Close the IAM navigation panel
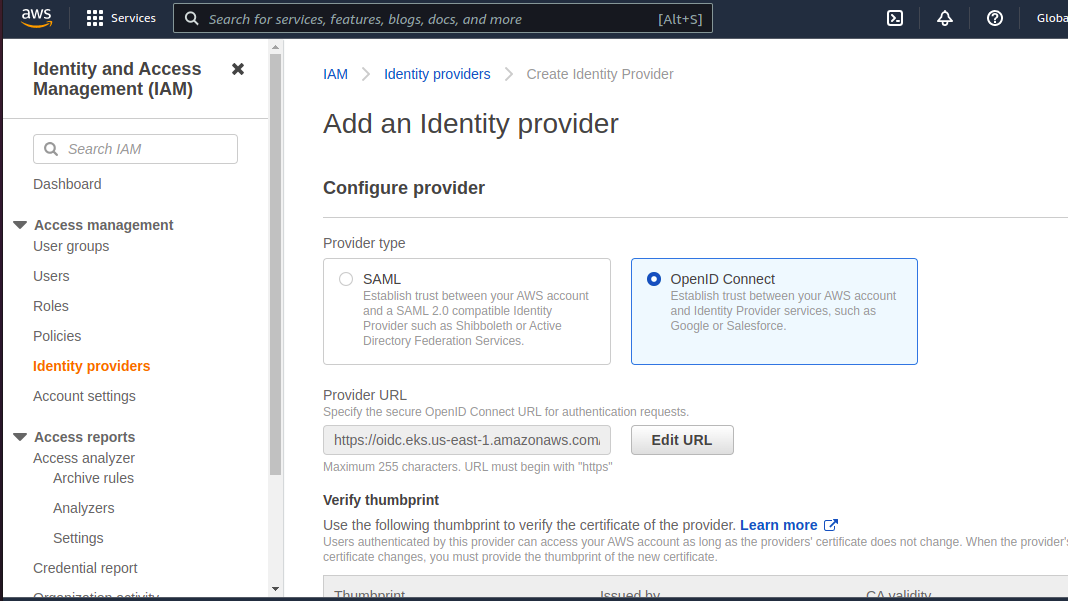Screen dimensions: 1068x601 [238, 69]
